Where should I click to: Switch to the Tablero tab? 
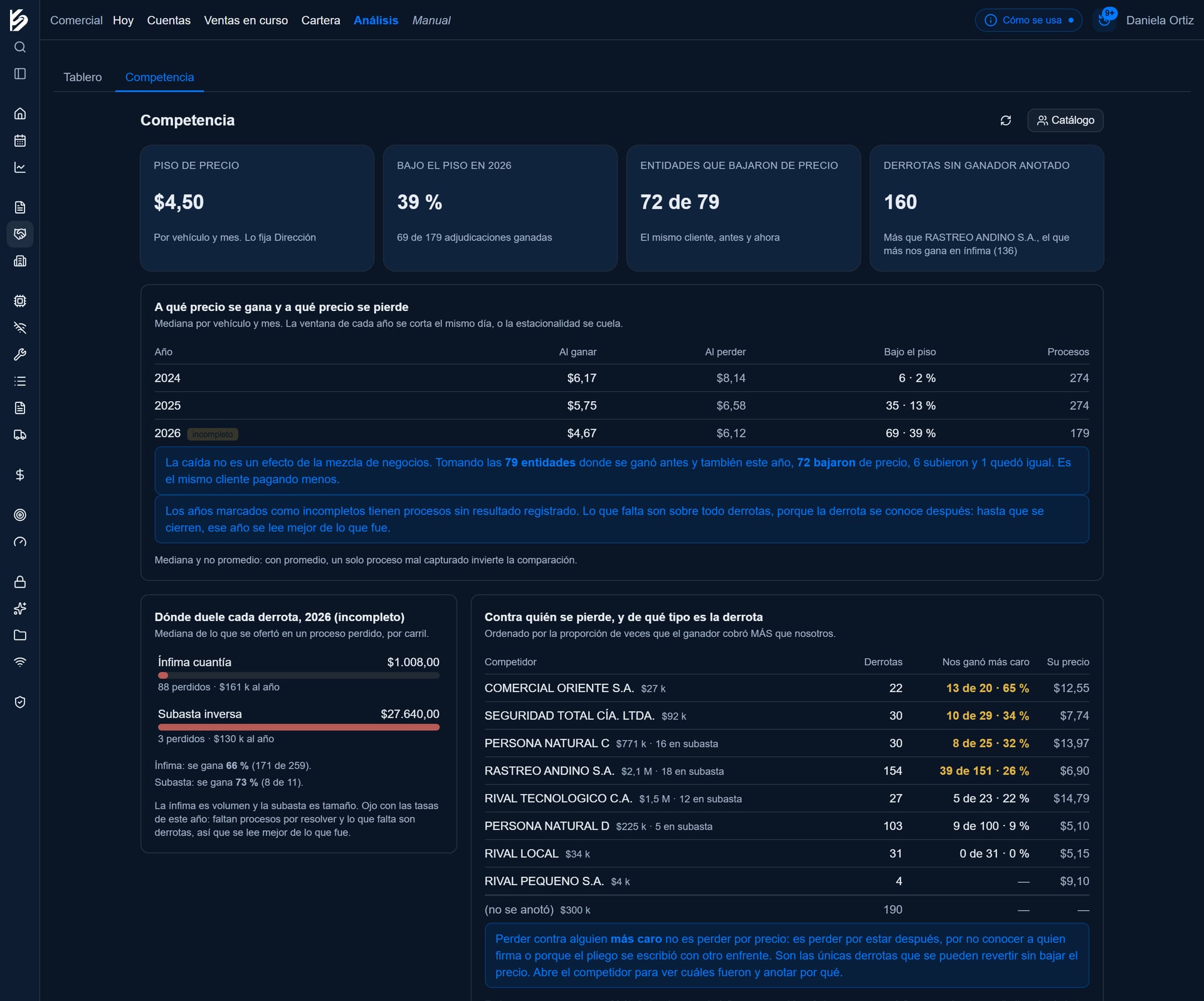coord(83,77)
